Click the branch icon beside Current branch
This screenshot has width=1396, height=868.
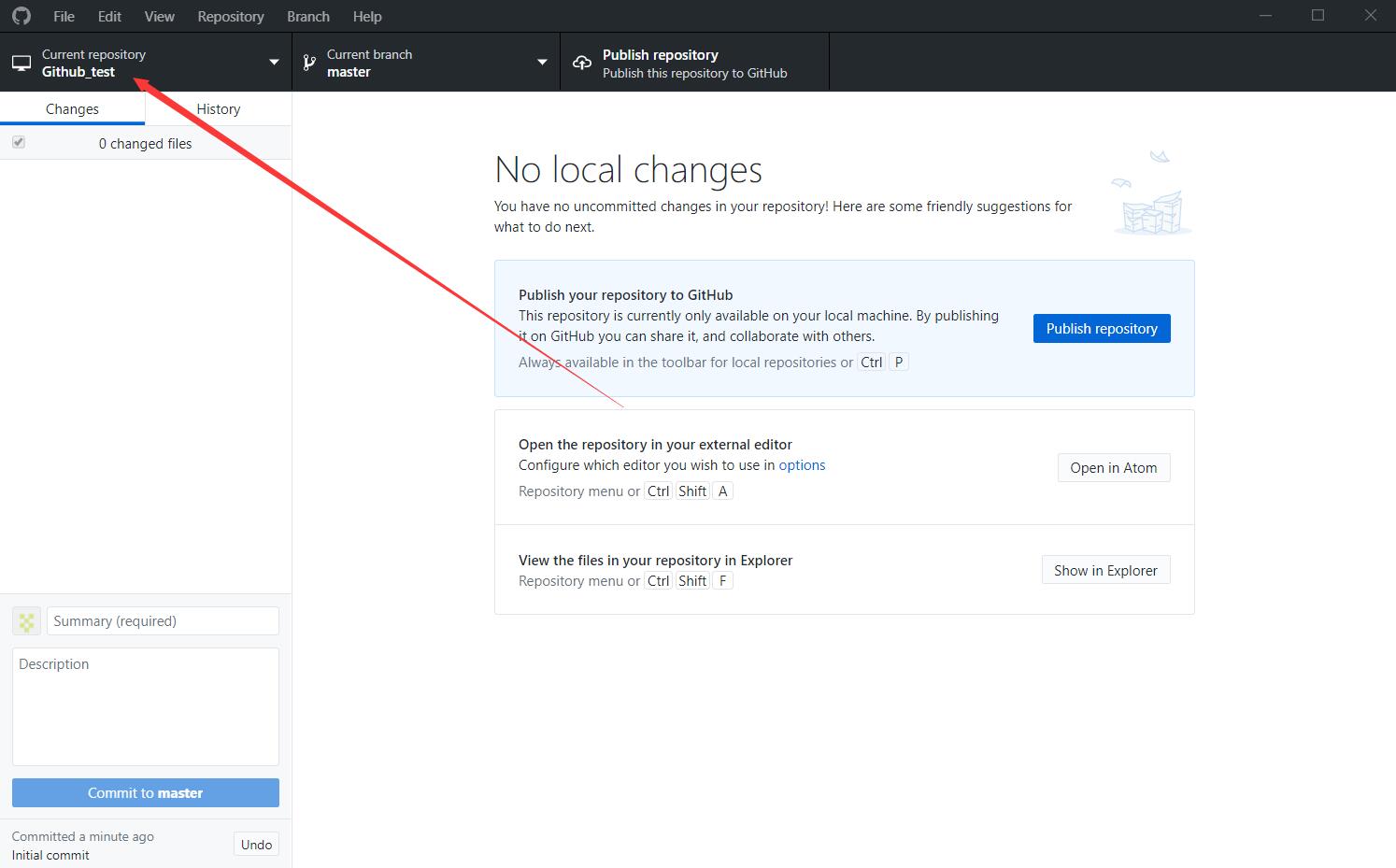[309, 64]
